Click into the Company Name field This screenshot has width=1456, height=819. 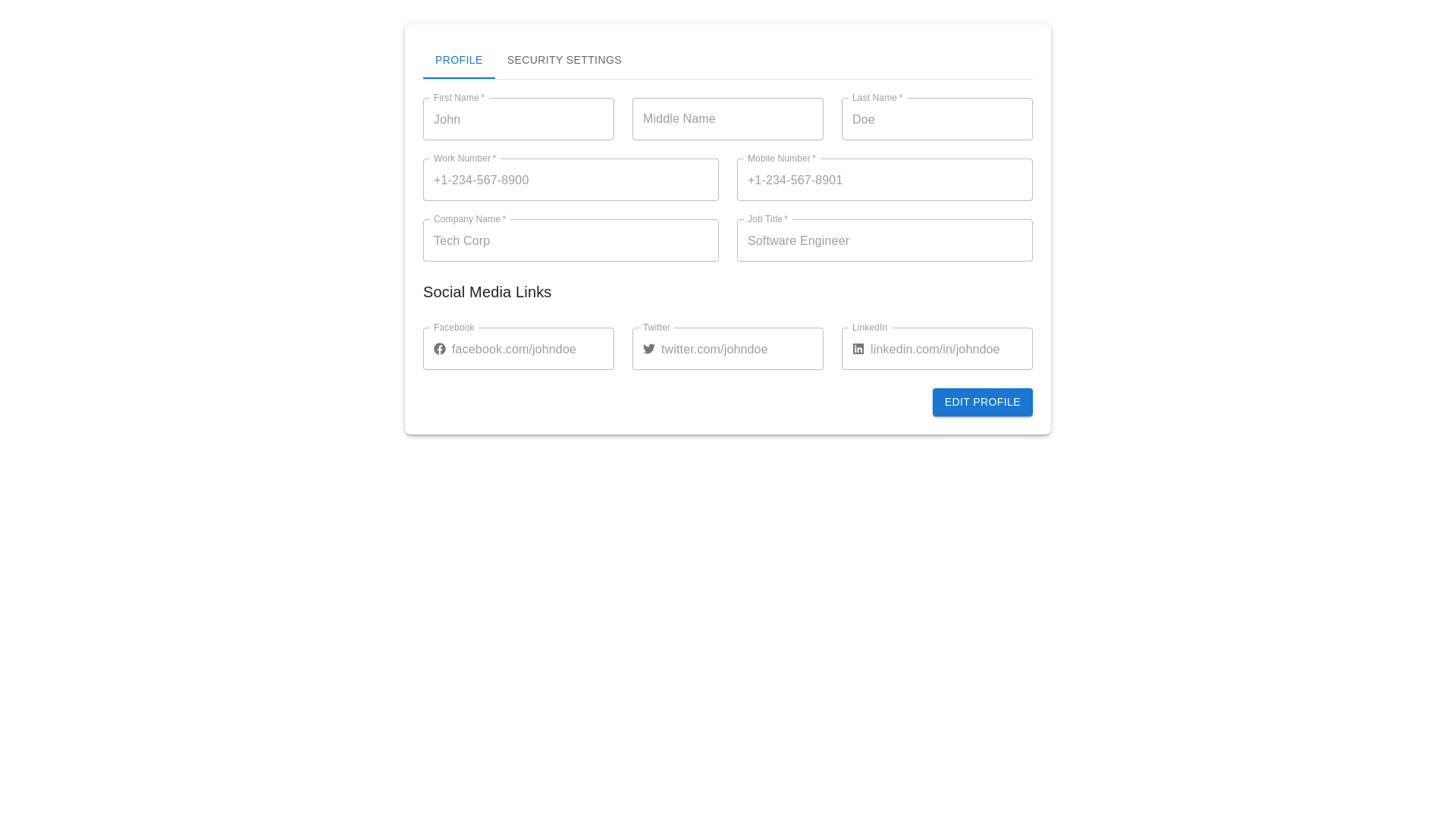(571, 240)
